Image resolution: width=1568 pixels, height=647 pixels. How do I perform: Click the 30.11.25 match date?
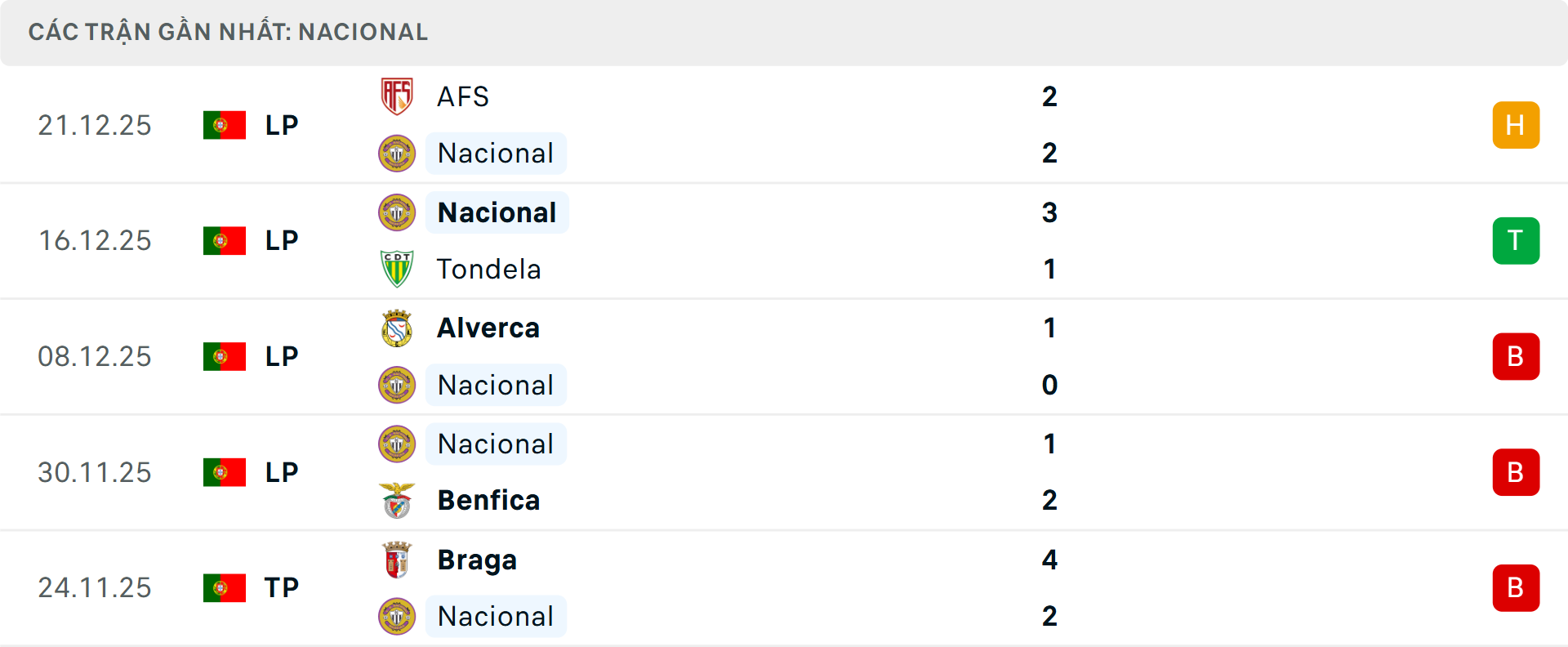tap(95, 472)
